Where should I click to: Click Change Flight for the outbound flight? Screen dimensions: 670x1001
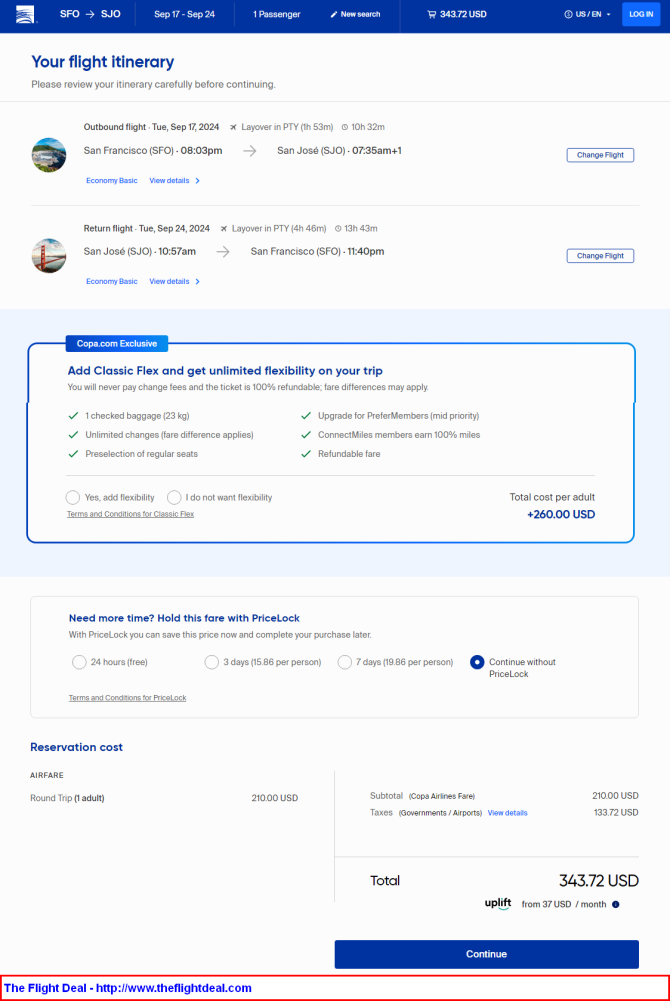point(600,155)
